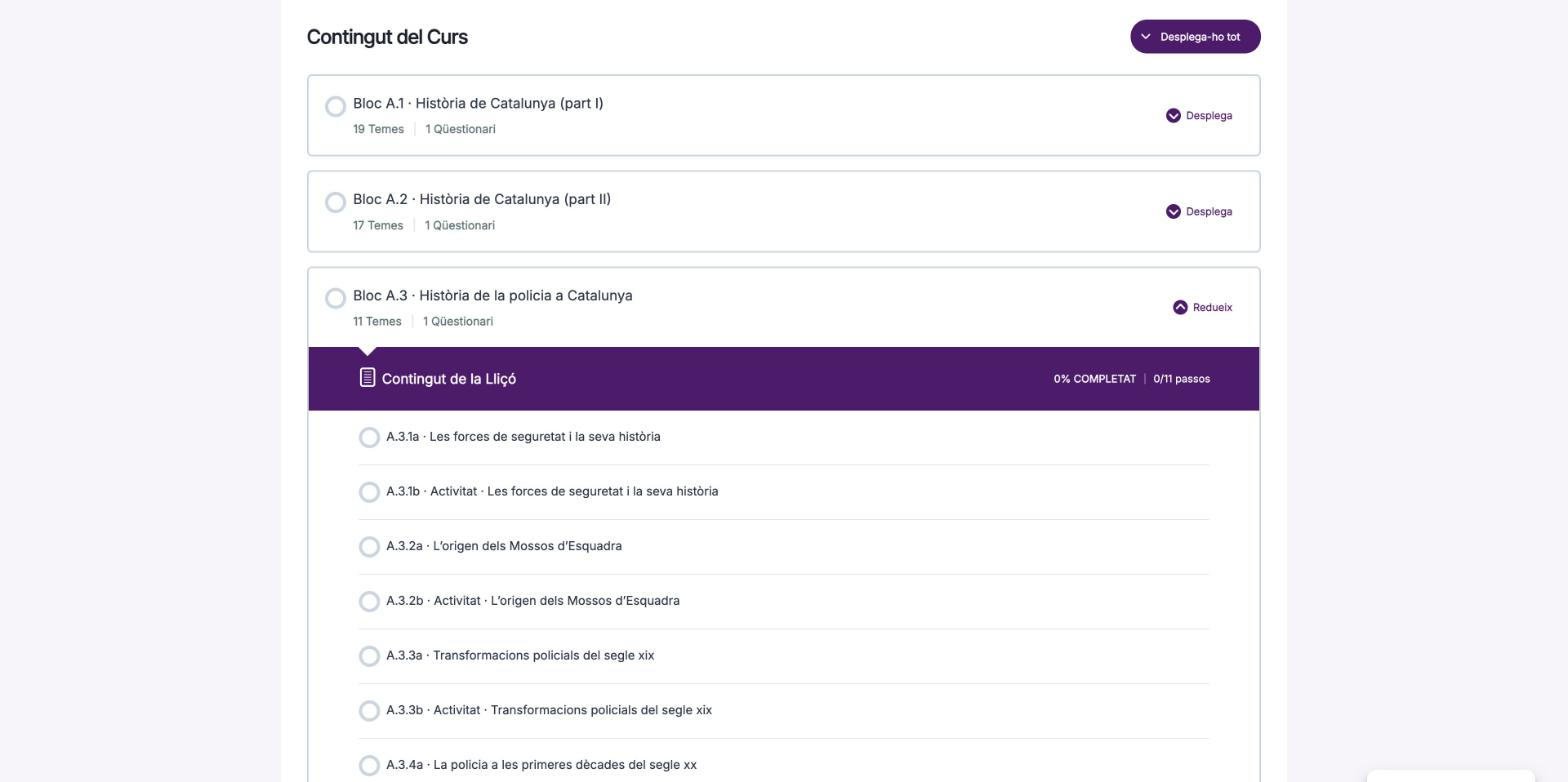Click '0% COMPLETAT' progress text

tap(1094, 379)
